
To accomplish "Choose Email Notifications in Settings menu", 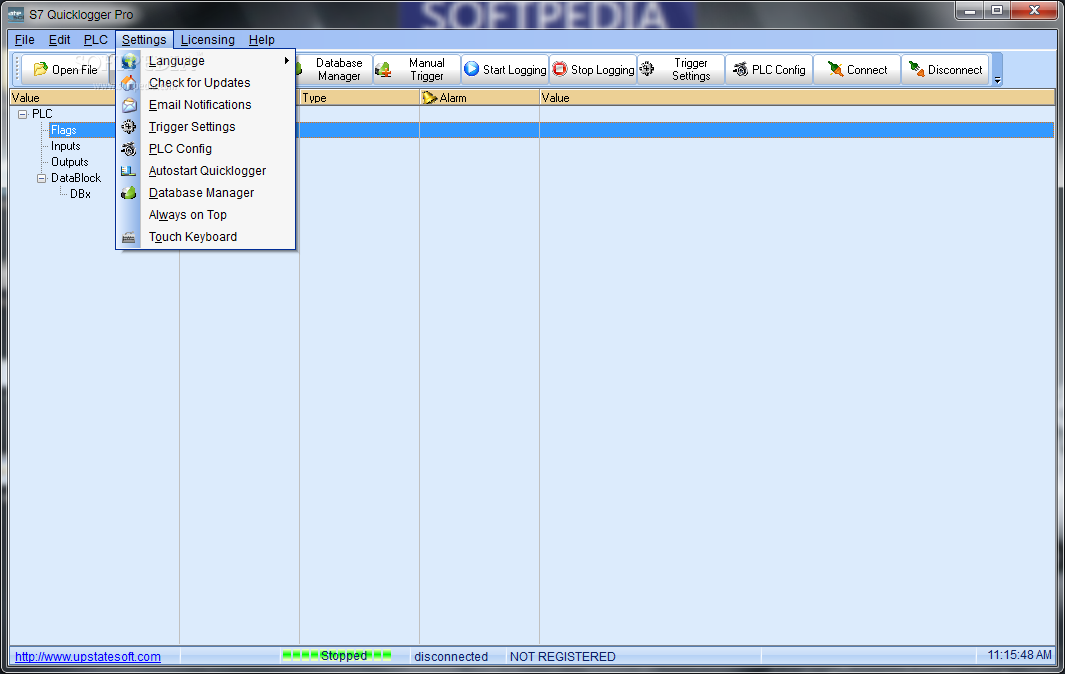I will pyautogui.click(x=206, y=105).
